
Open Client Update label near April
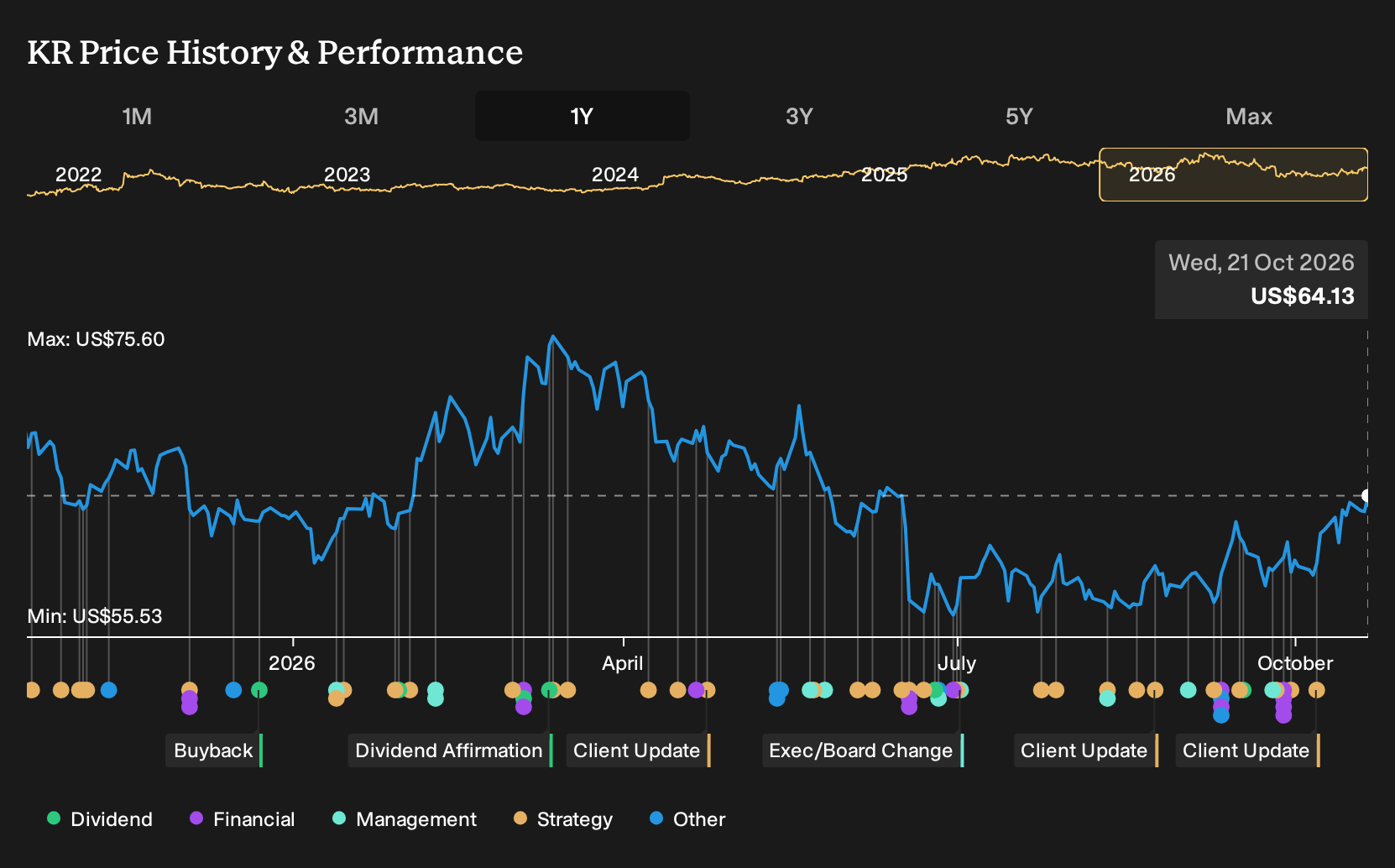coord(638,750)
